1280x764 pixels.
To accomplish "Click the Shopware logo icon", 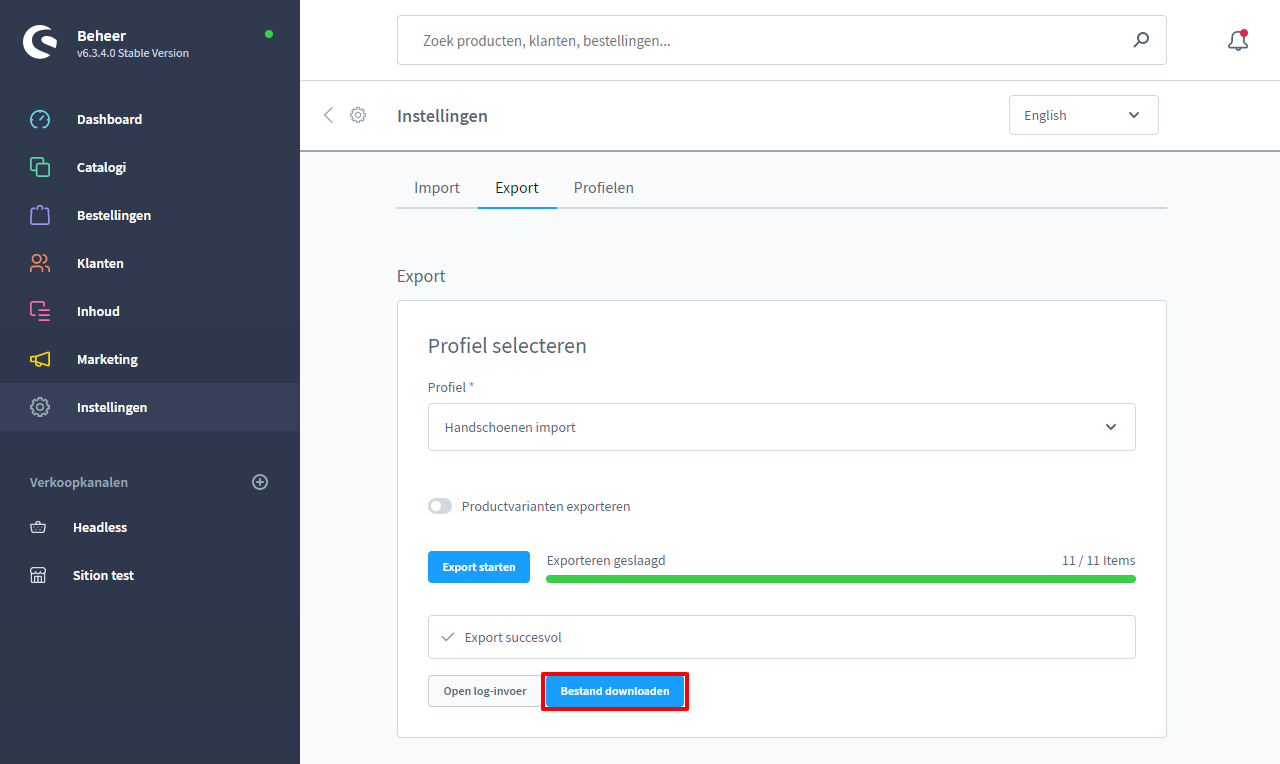I will click(40, 41).
